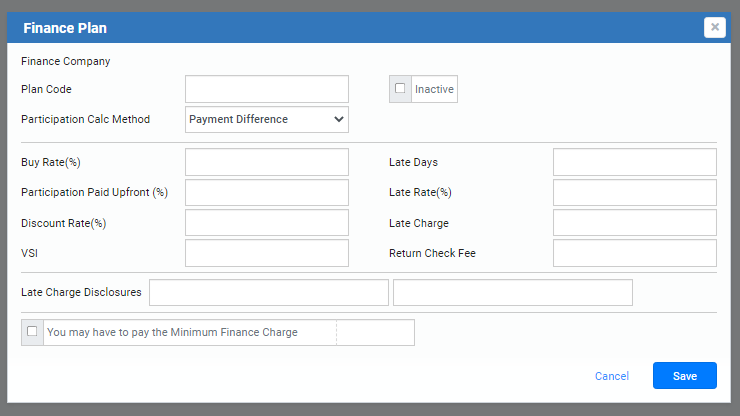Close the Finance Plan dialog with X
The height and width of the screenshot is (416, 740).
715,27
